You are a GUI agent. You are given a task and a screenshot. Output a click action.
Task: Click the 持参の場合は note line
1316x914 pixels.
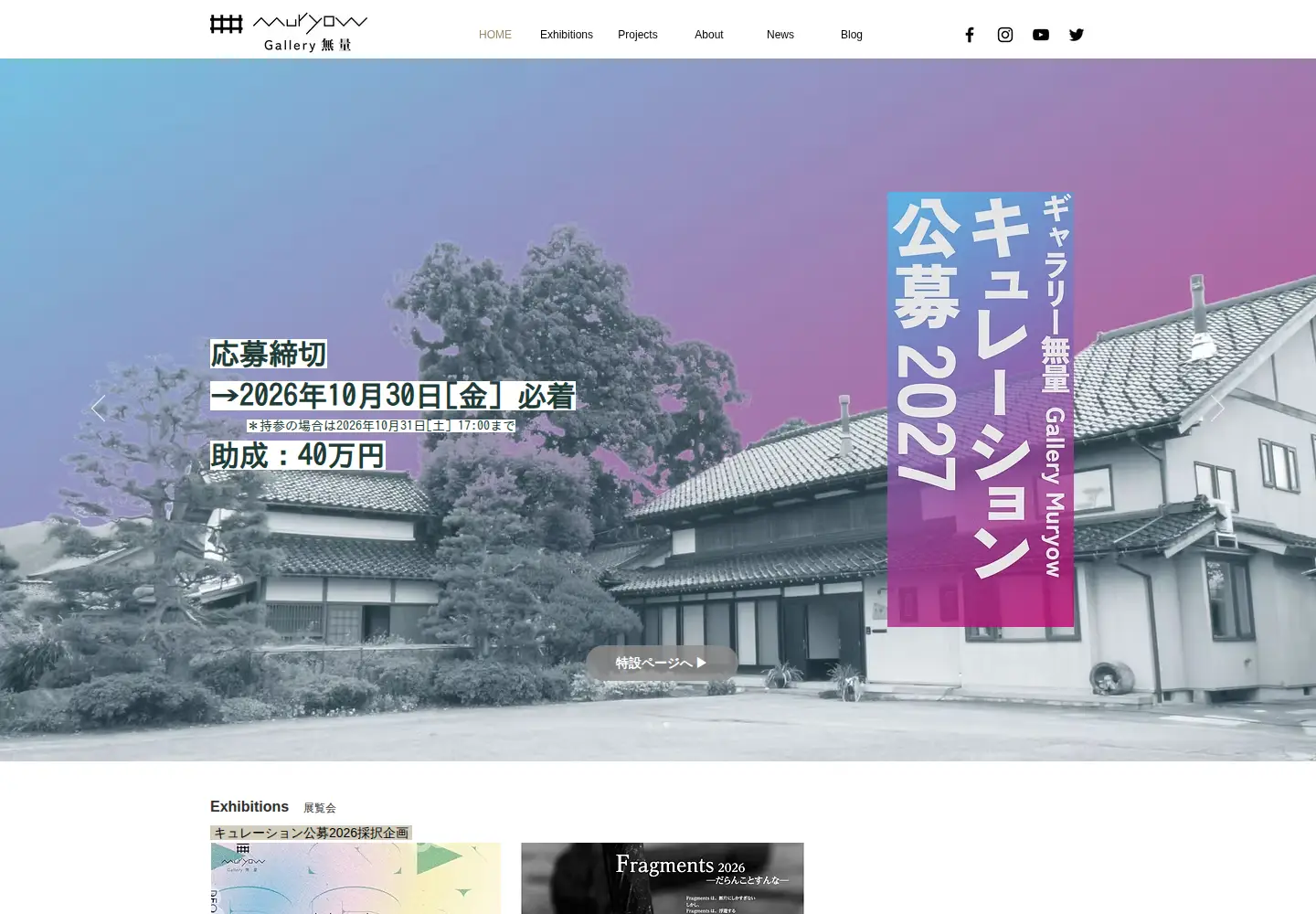pyautogui.click(x=381, y=426)
